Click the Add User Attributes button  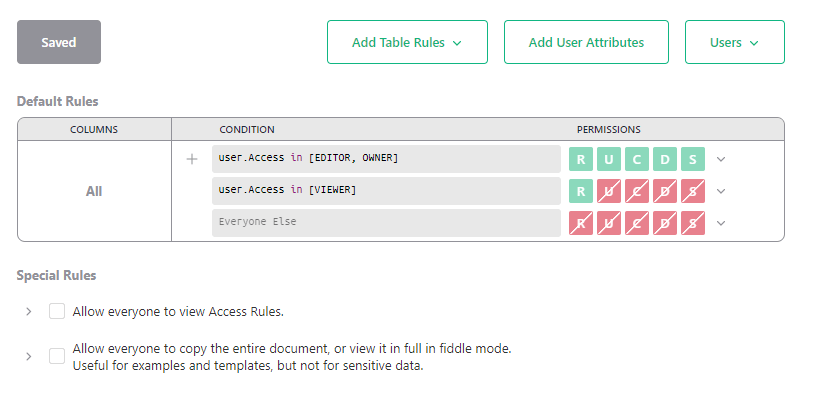pos(586,42)
